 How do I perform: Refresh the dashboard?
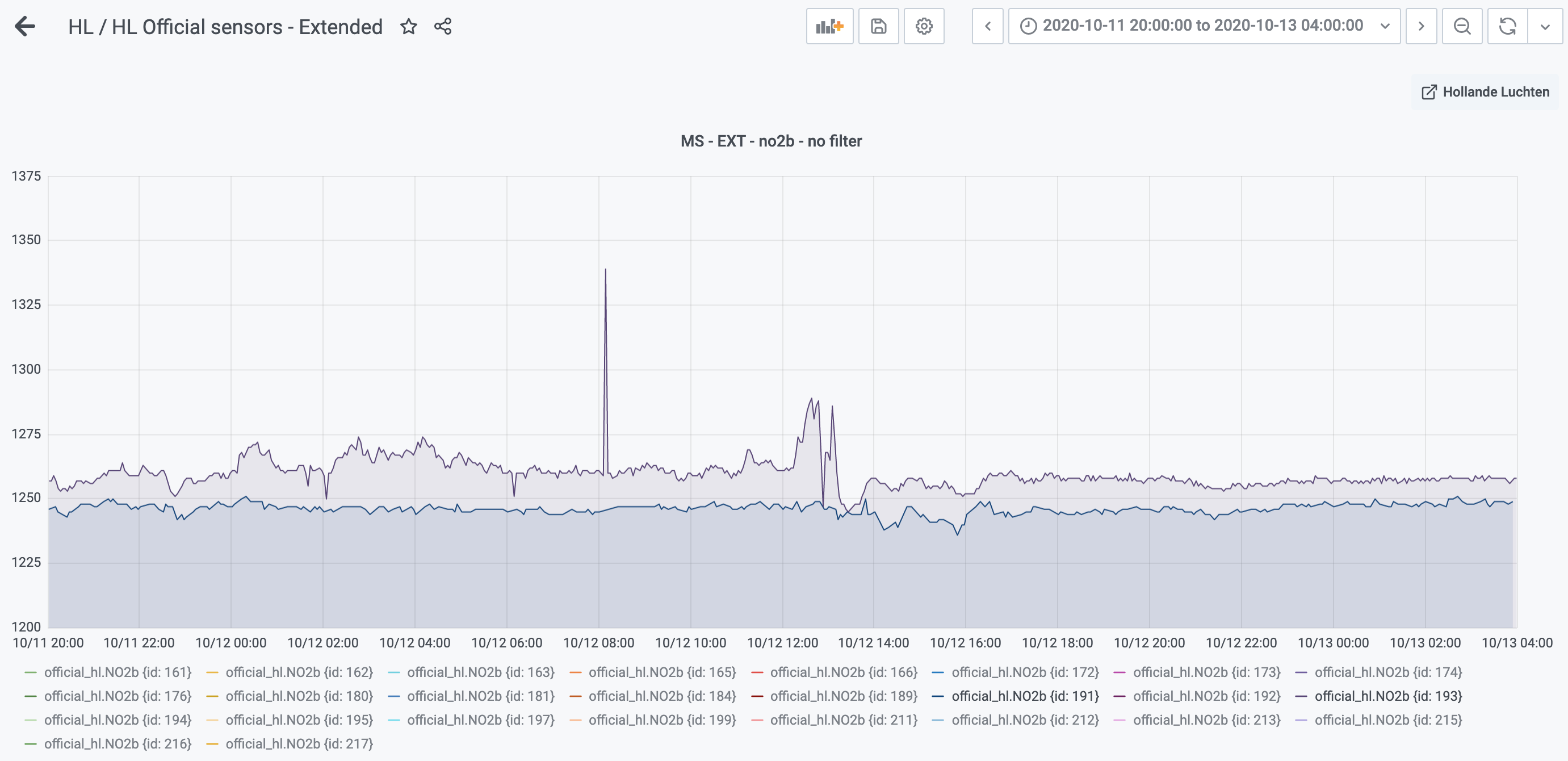(1507, 26)
